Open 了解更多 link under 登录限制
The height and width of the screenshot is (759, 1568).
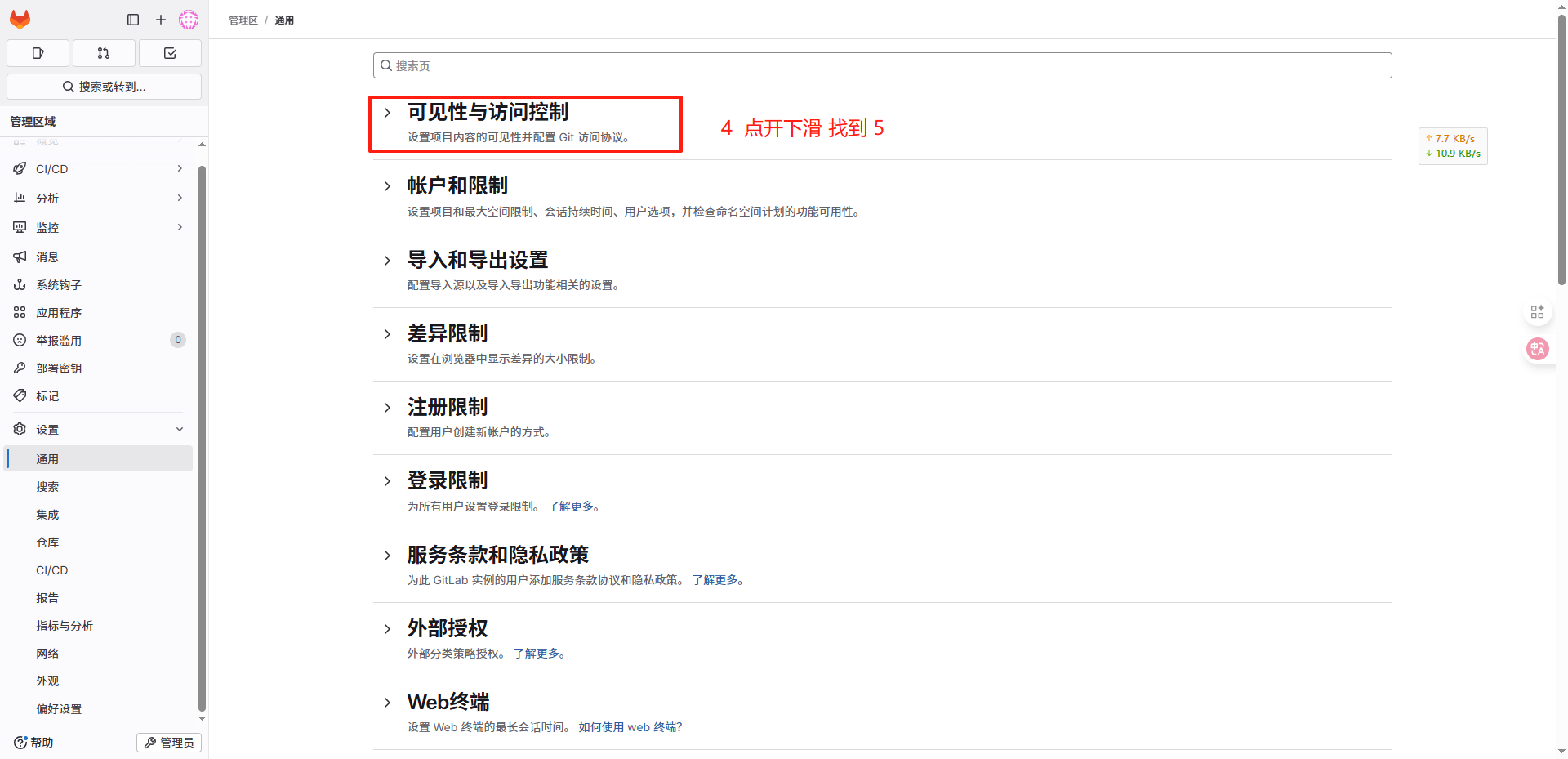[x=572, y=507]
